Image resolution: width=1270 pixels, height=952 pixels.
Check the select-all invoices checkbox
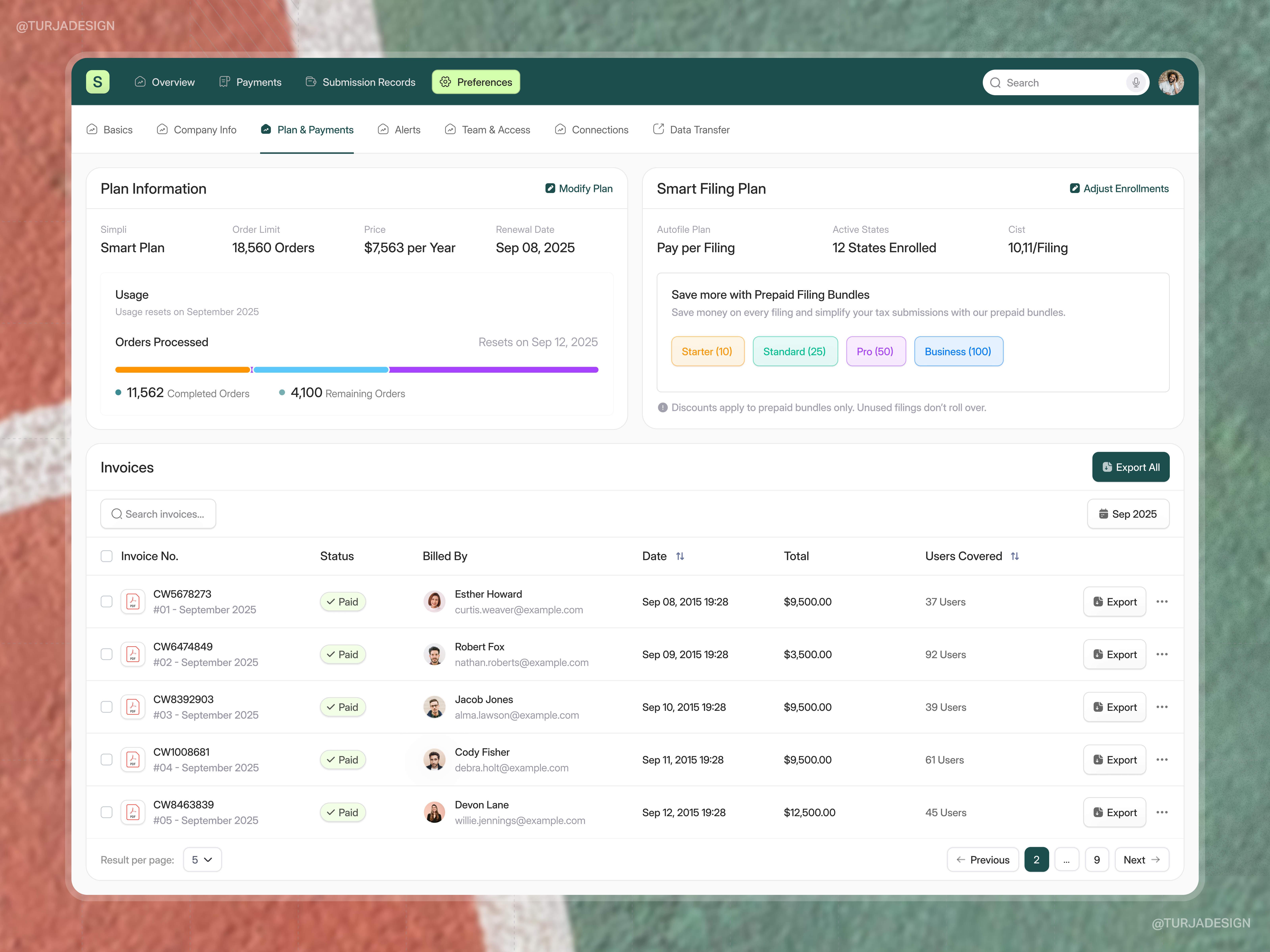tap(107, 556)
